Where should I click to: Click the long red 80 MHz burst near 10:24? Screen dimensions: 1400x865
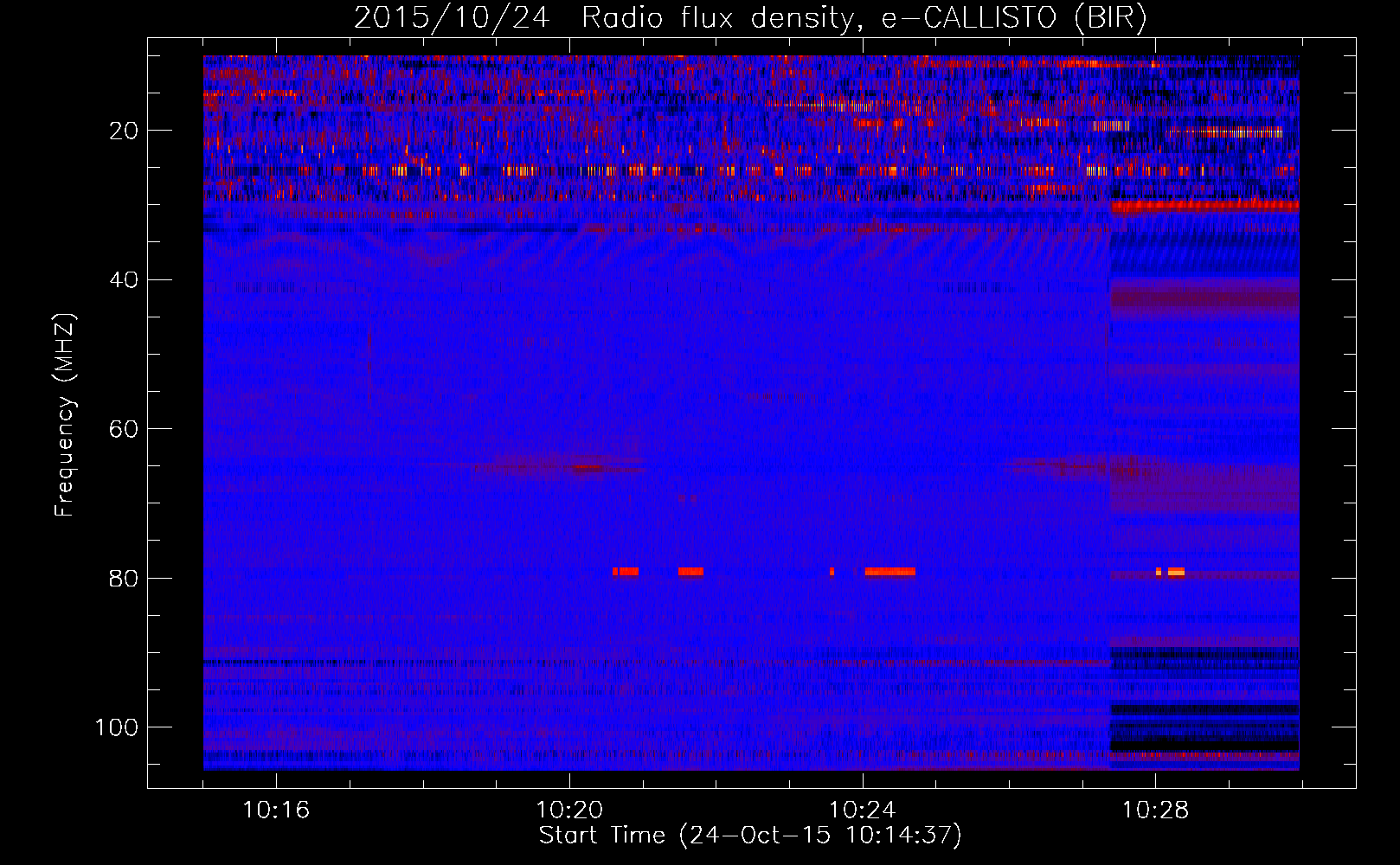[x=889, y=572]
